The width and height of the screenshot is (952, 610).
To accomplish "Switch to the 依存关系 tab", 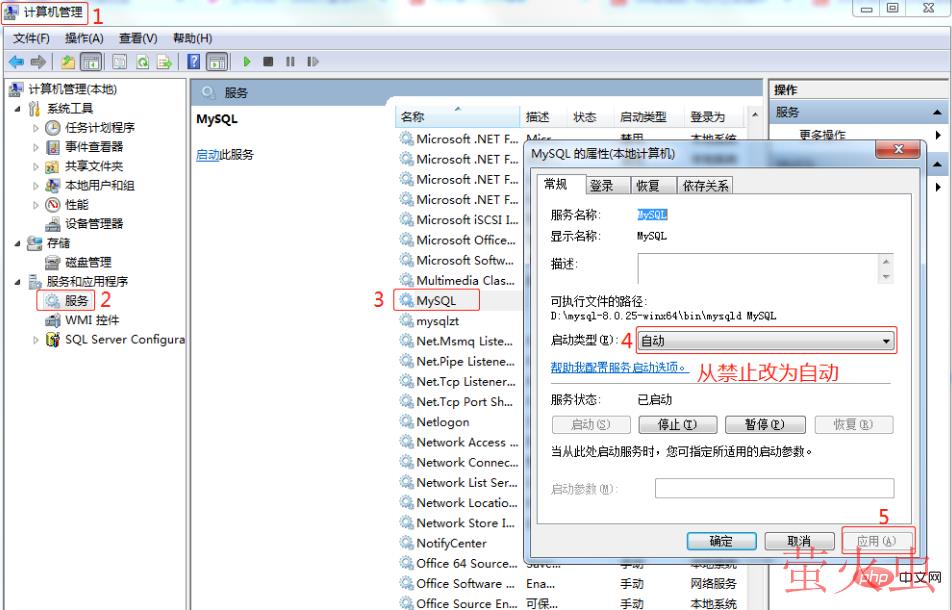I will point(705,186).
